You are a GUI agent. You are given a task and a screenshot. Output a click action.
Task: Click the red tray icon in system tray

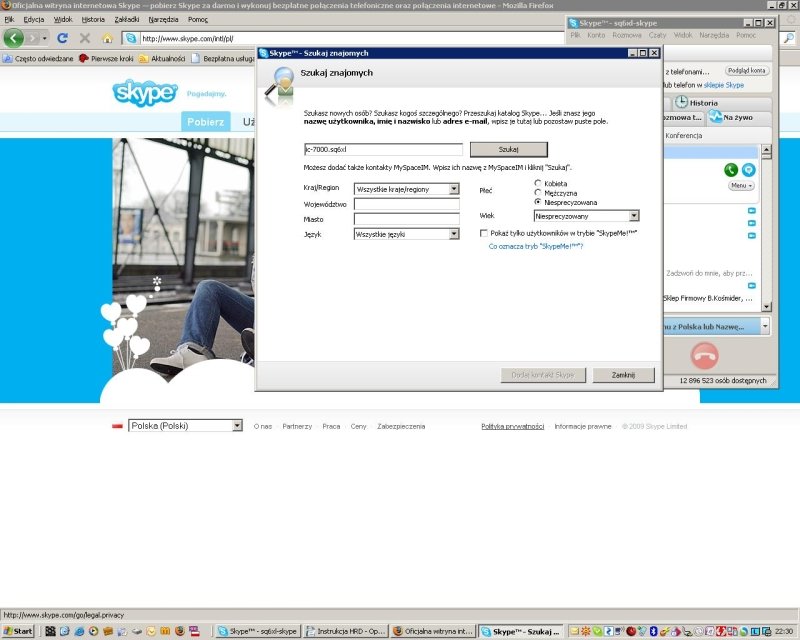point(631,631)
